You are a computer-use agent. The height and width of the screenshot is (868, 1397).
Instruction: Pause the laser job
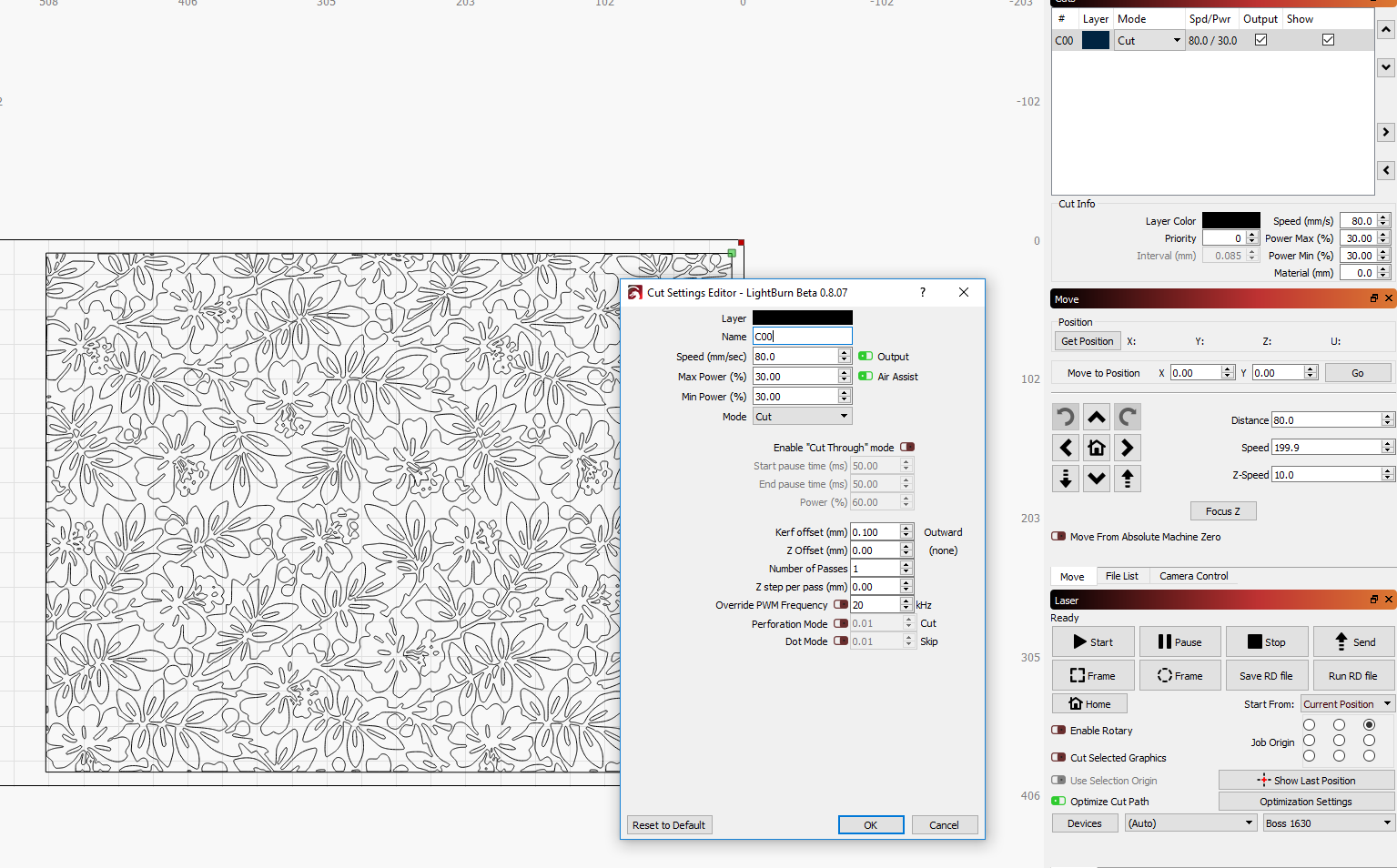click(x=1180, y=641)
